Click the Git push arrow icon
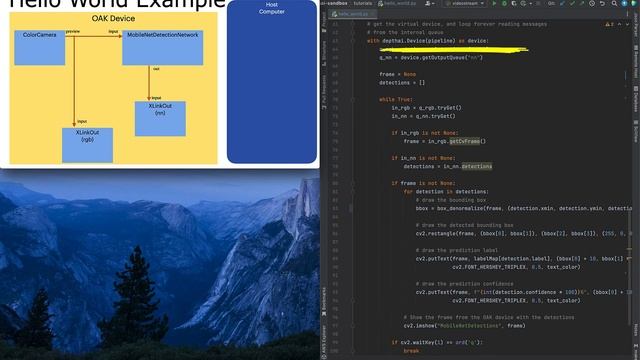This screenshot has height=360, width=640. [582, 3]
